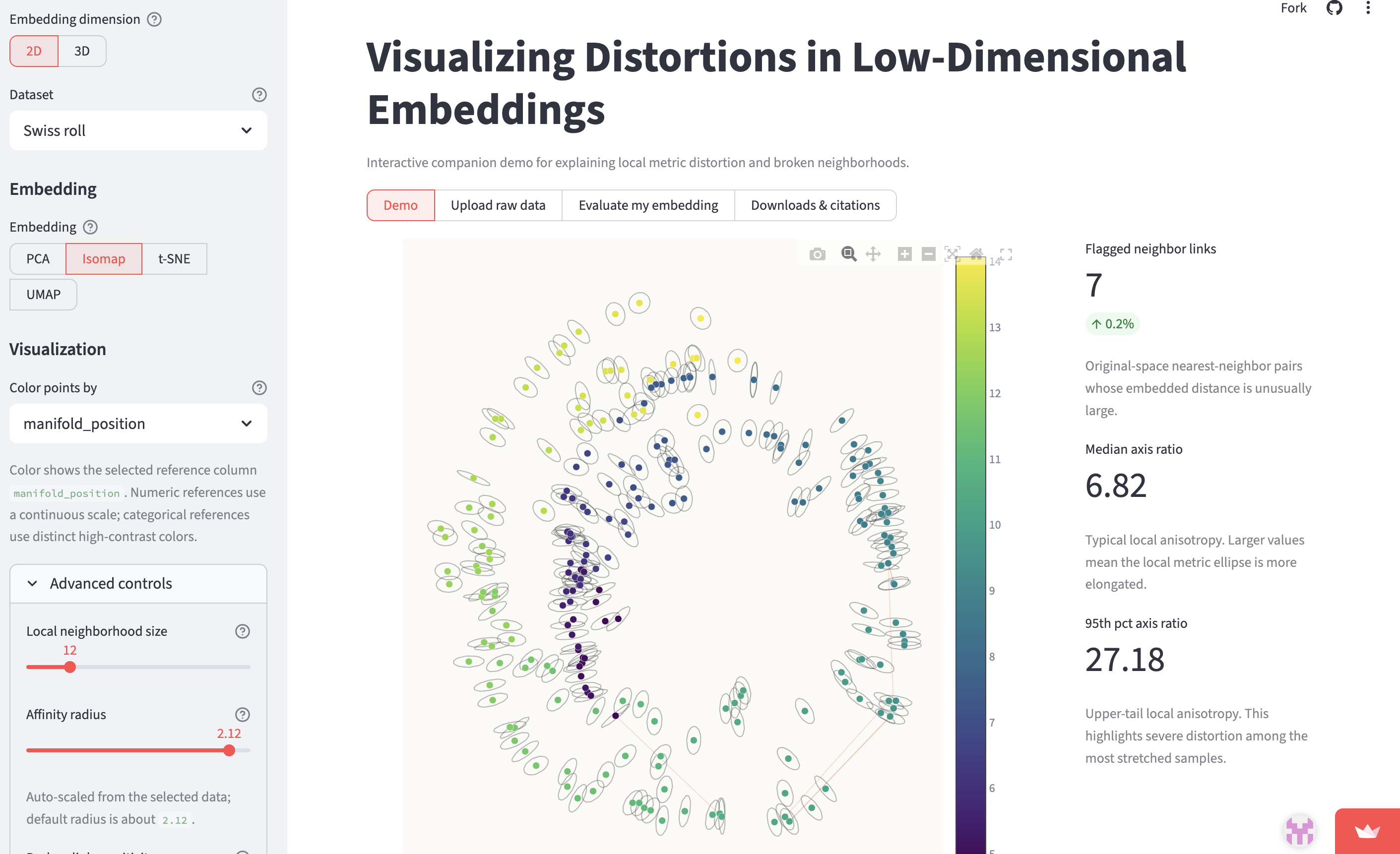Click the autoscale plot icon
This screenshot has height=854, width=1400.
[x=953, y=254]
